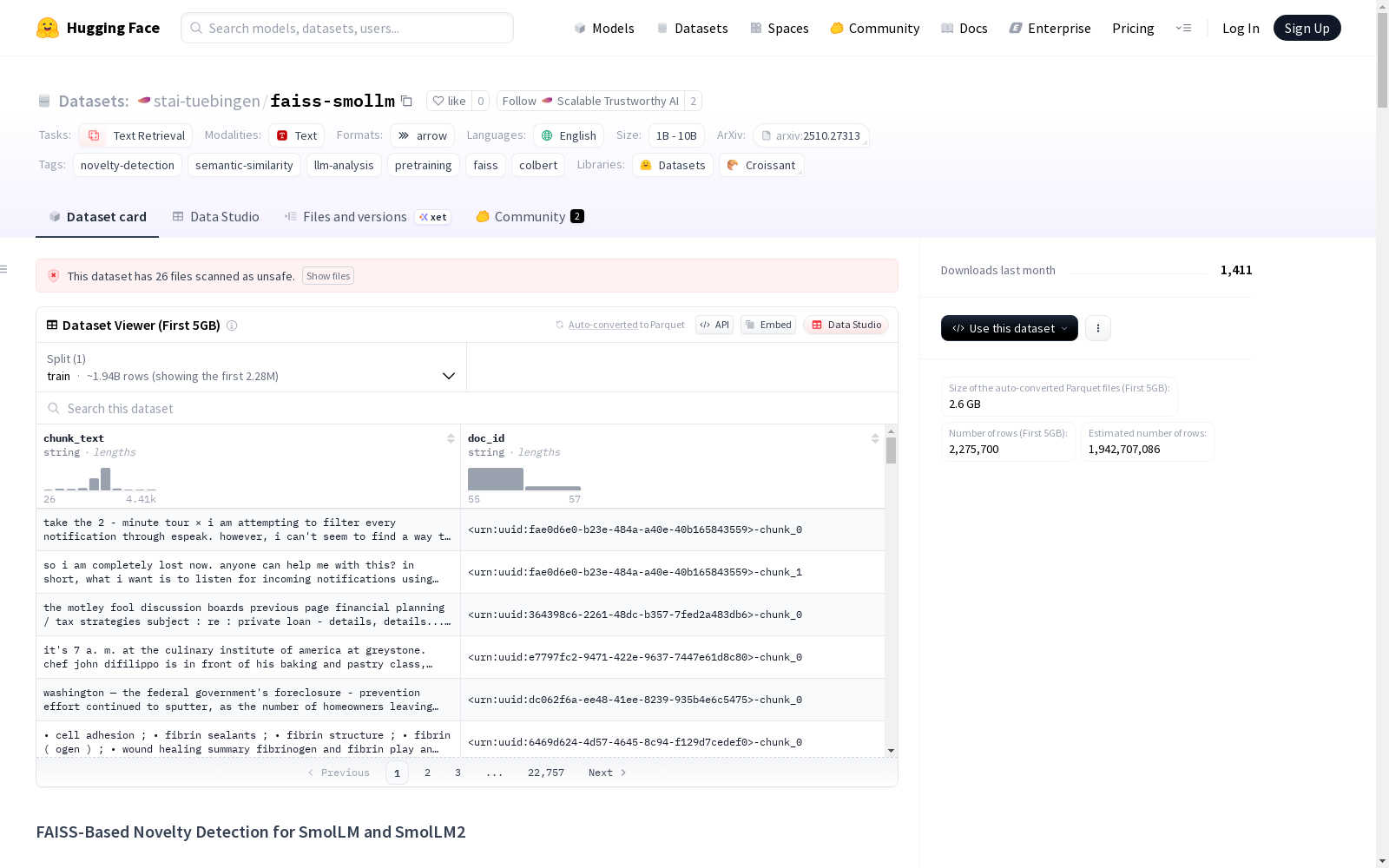Click the llm-analysis tag
The width and height of the screenshot is (1389, 868).
(344, 165)
